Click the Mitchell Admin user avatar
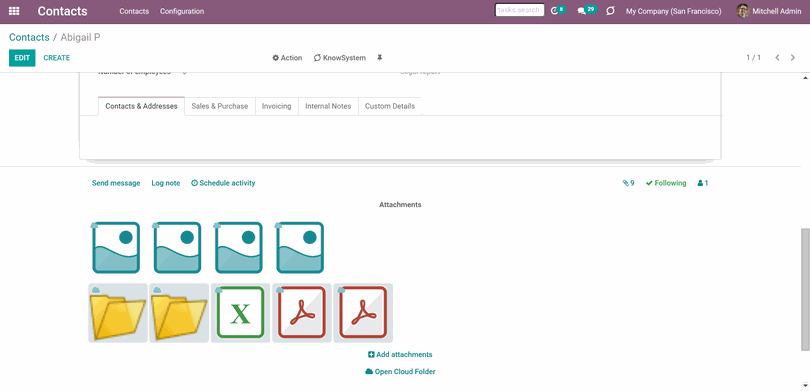 coord(743,11)
